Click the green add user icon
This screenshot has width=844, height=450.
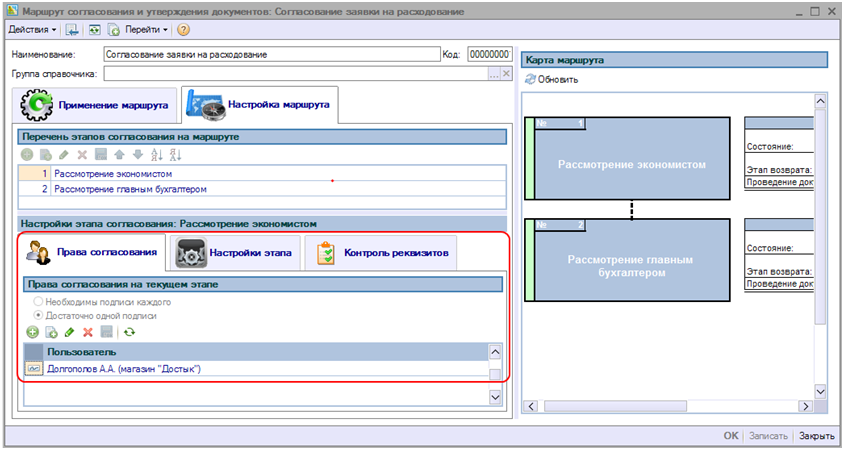32,331
